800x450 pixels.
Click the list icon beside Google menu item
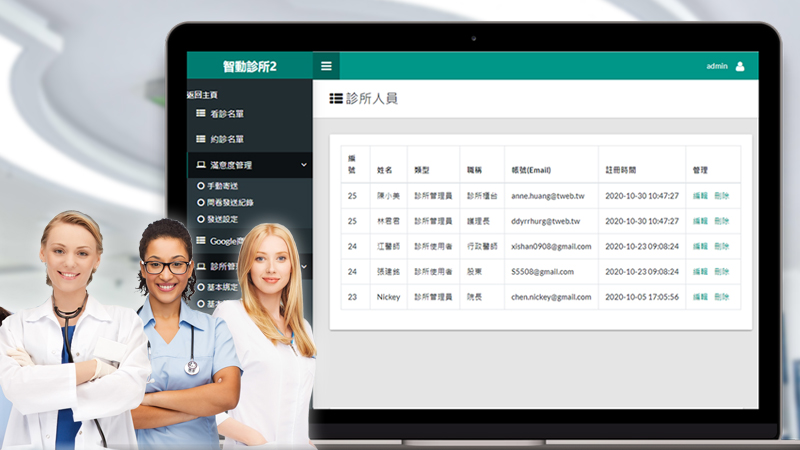tap(200, 241)
